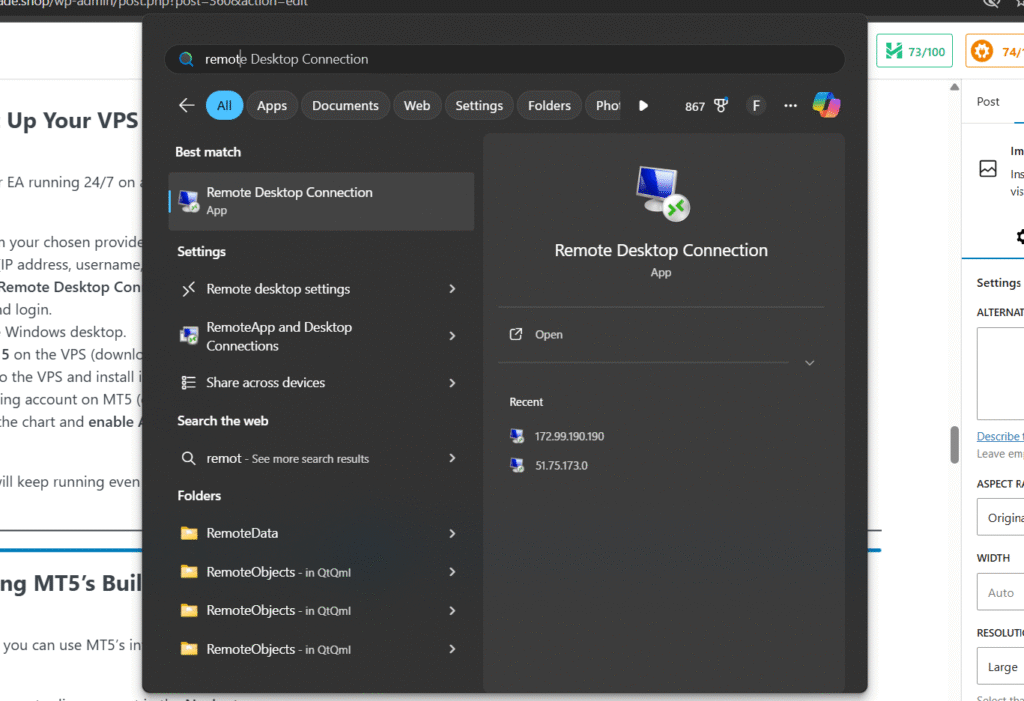
Task: Click the large Remote Desktop Connection preview icon
Action: pyautogui.click(x=662, y=193)
